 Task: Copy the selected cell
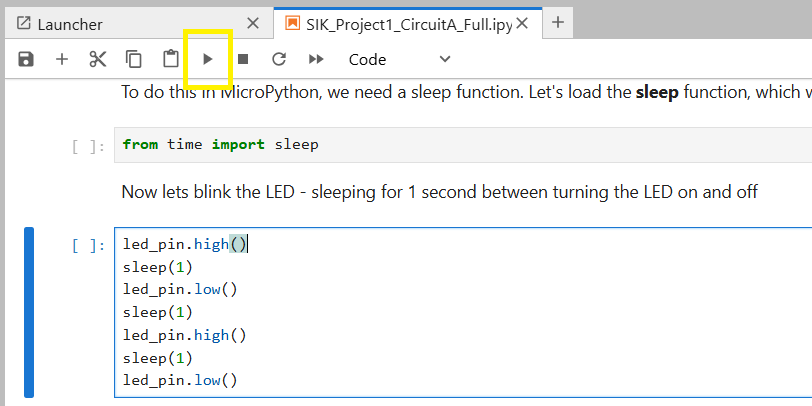pos(133,60)
